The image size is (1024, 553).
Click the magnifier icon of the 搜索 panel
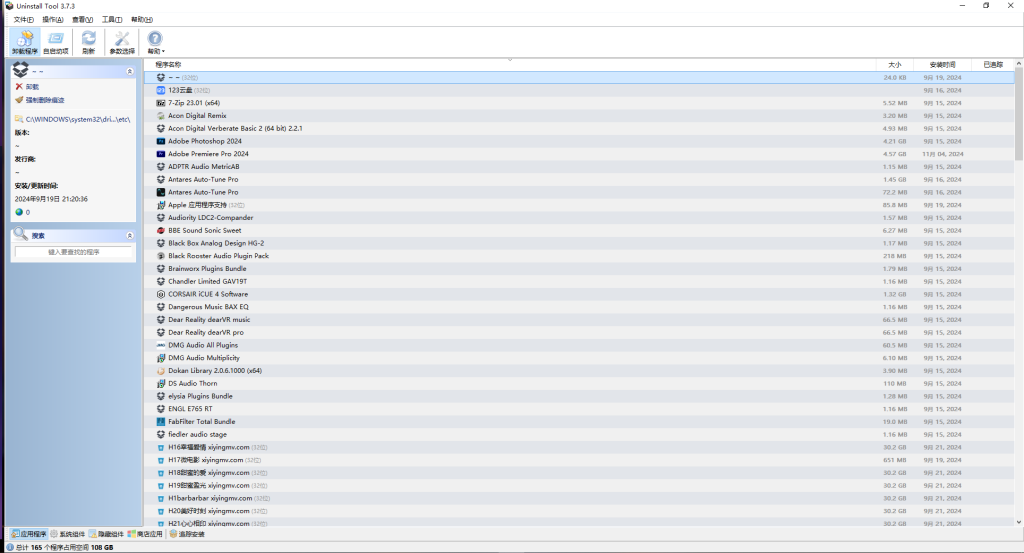click(21, 234)
